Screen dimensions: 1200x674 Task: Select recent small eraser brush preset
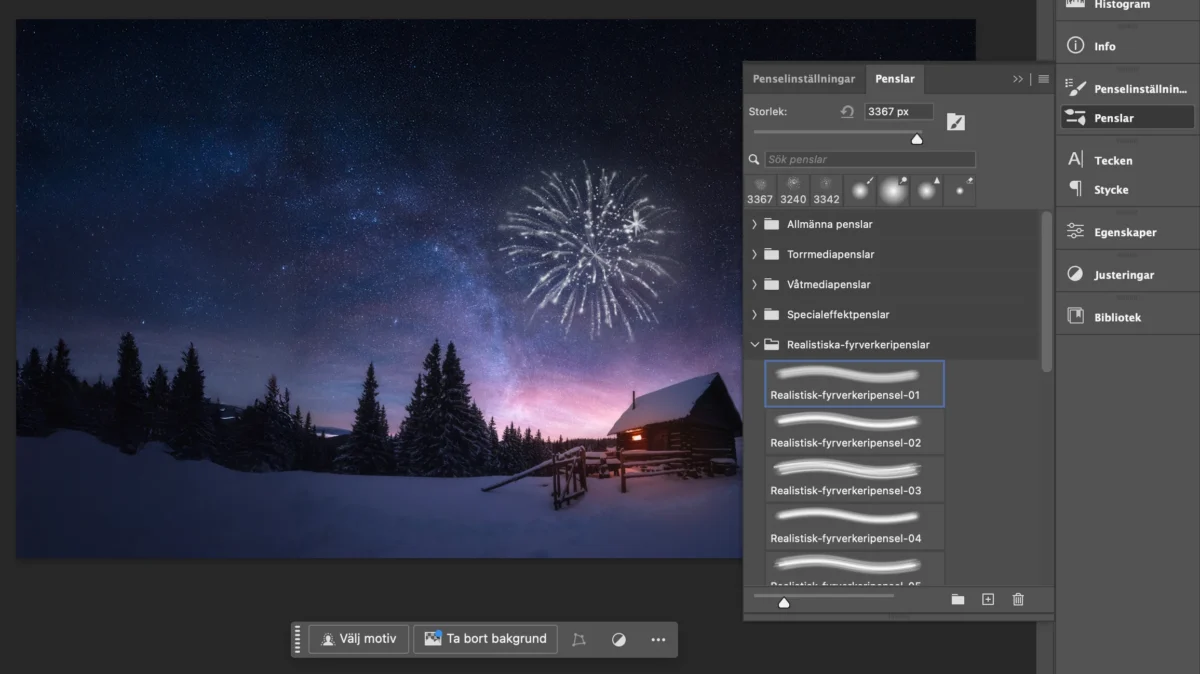[x=960, y=190]
